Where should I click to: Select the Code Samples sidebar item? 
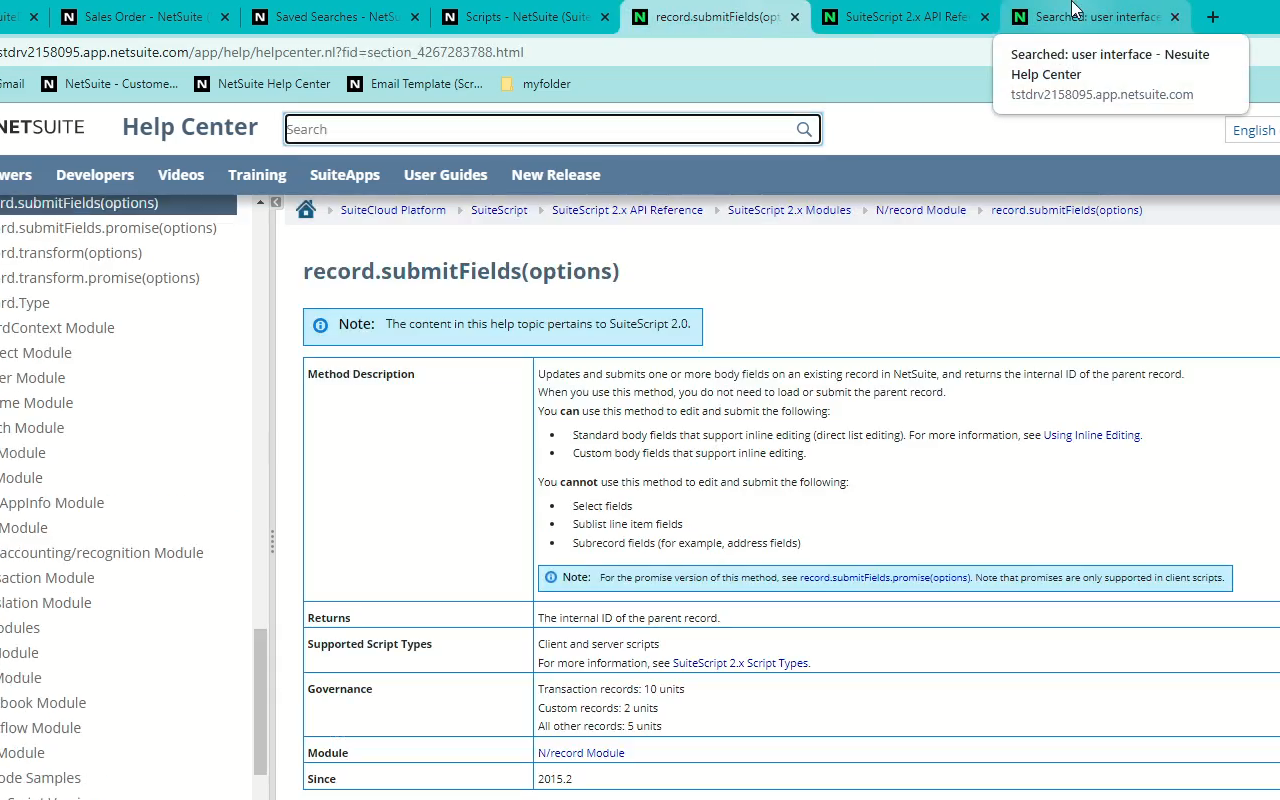click(40, 778)
